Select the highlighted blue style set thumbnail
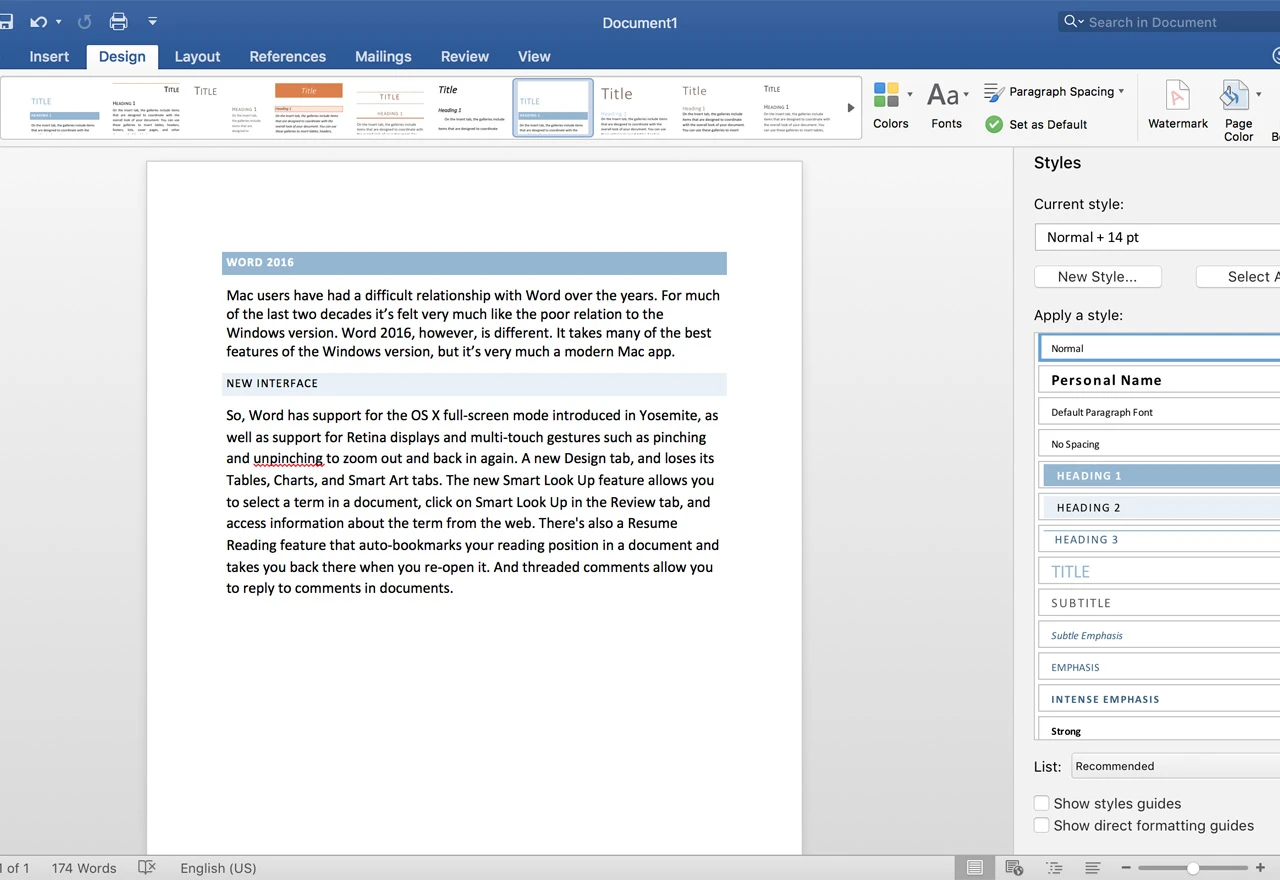 coord(553,108)
